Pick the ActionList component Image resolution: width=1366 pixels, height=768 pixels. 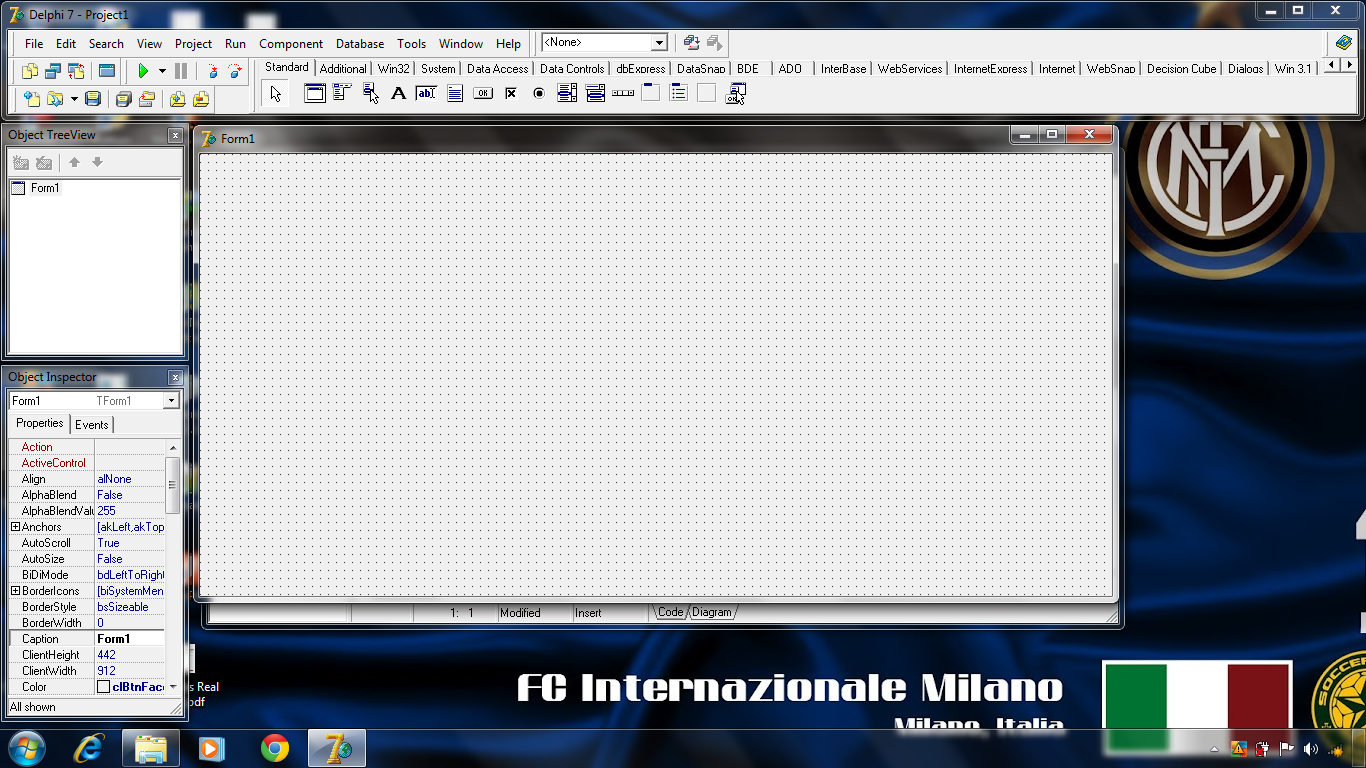pyautogui.click(x=736, y=93)
